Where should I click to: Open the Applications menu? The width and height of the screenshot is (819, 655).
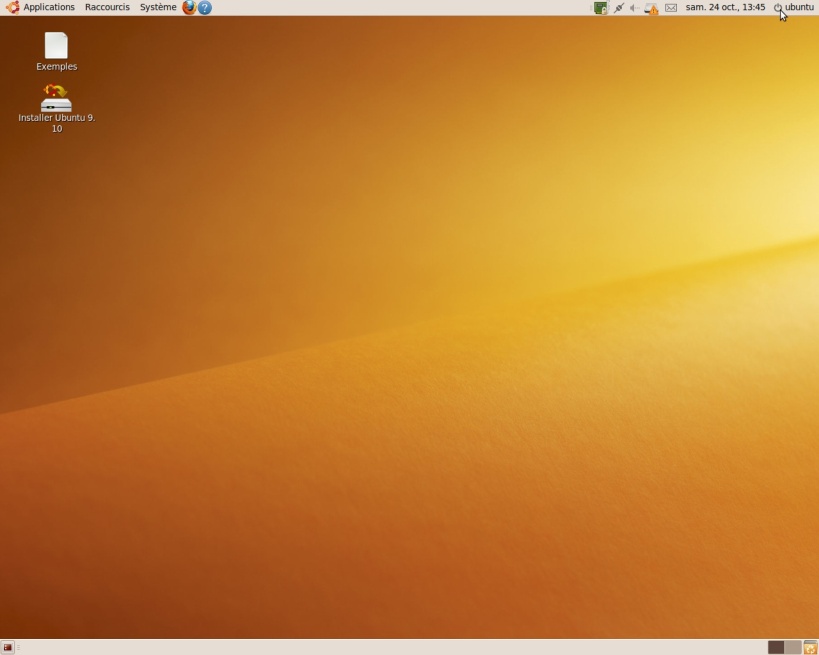pos(49,7)
